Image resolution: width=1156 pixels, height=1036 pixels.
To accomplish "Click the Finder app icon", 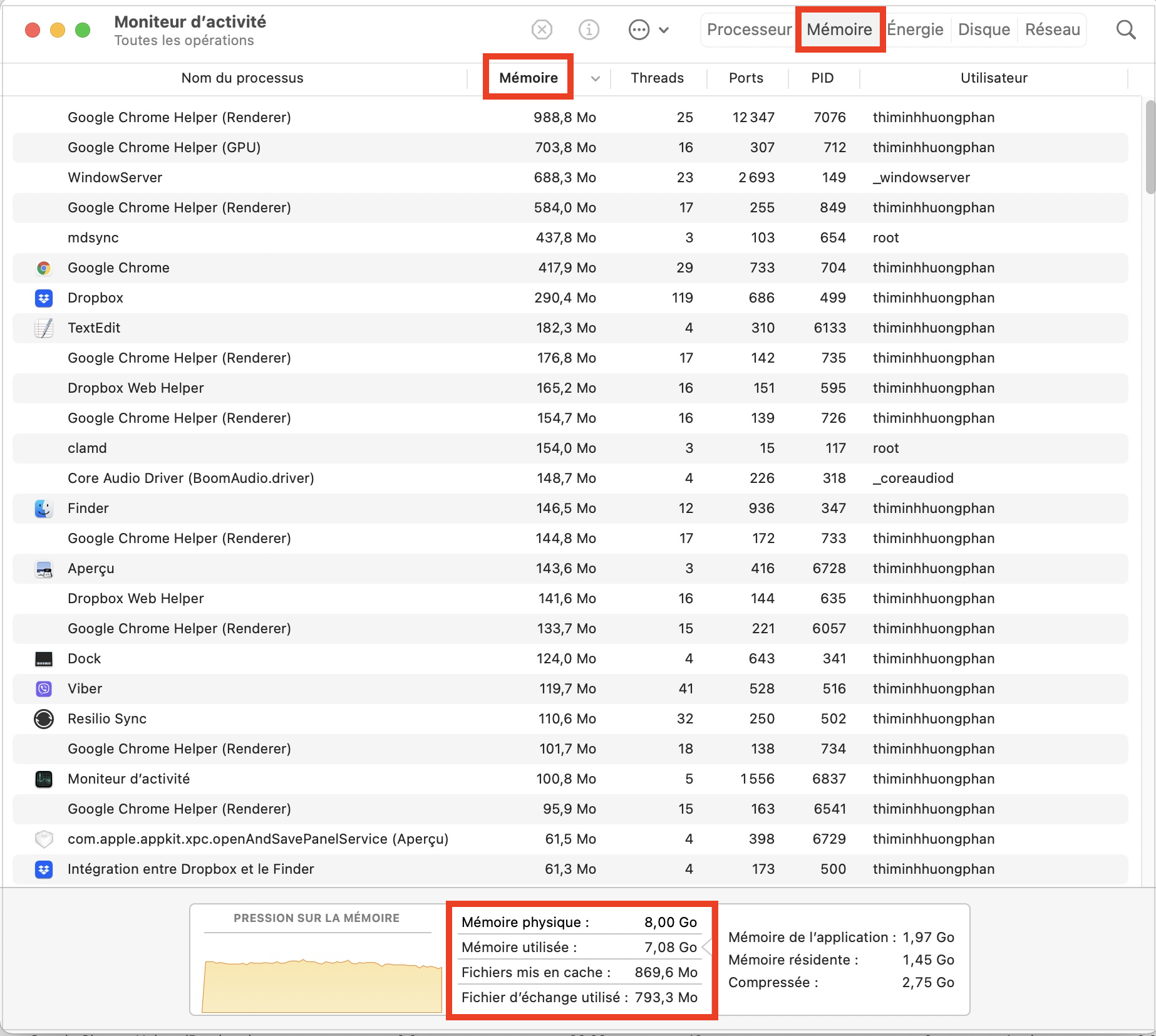I will (x=43, y=509).
